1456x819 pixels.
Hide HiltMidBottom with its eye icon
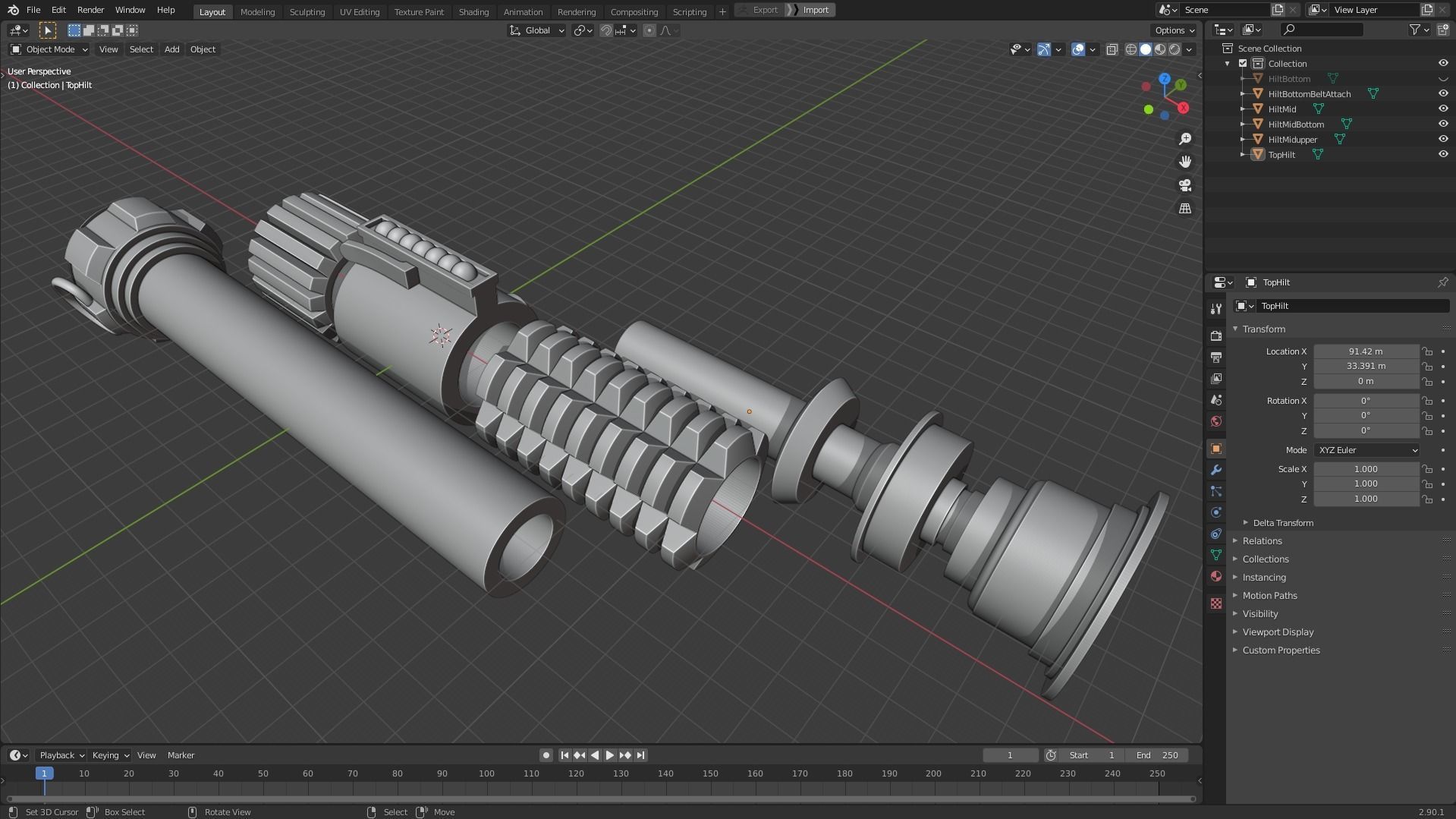tap(1442, 124)
